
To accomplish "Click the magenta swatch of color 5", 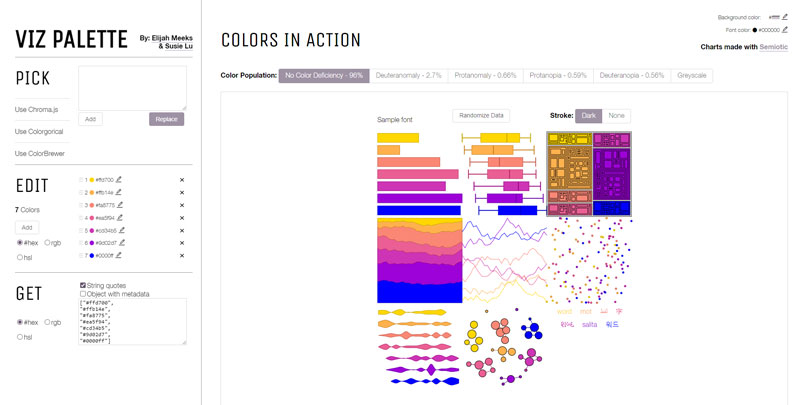I will click(x=92, y=231).
